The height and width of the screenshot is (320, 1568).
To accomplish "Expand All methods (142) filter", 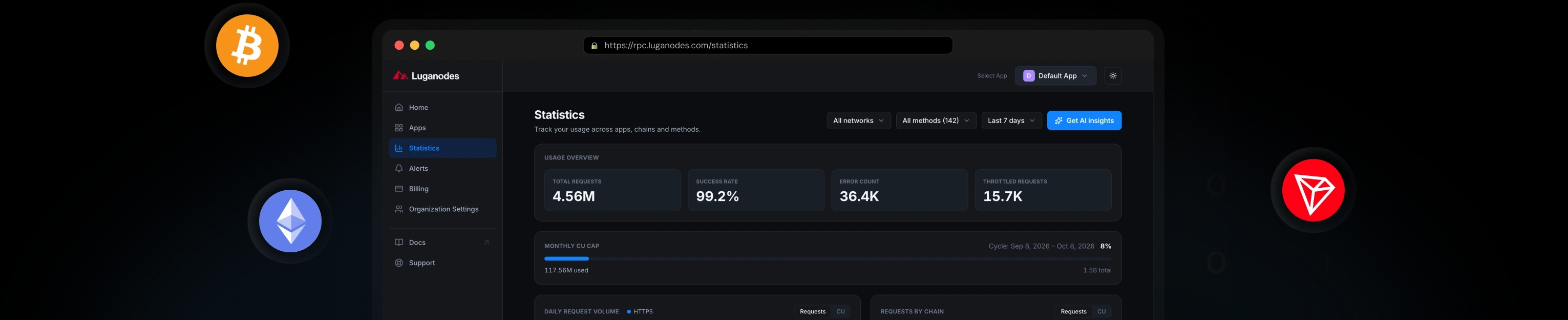I will coord(936,121).
